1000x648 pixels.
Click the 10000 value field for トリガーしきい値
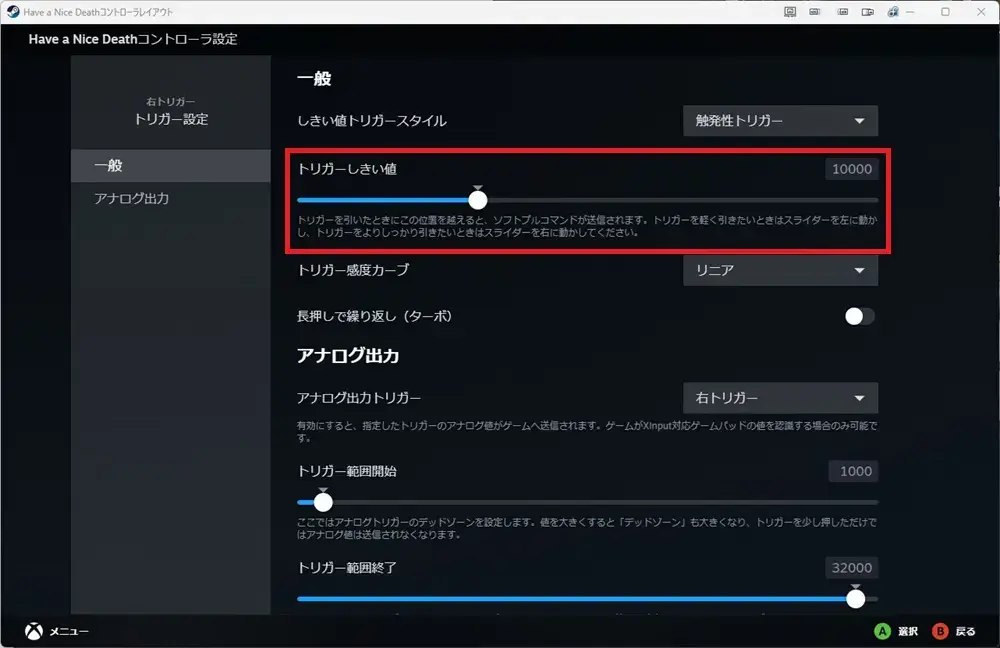tap(851, 169)
